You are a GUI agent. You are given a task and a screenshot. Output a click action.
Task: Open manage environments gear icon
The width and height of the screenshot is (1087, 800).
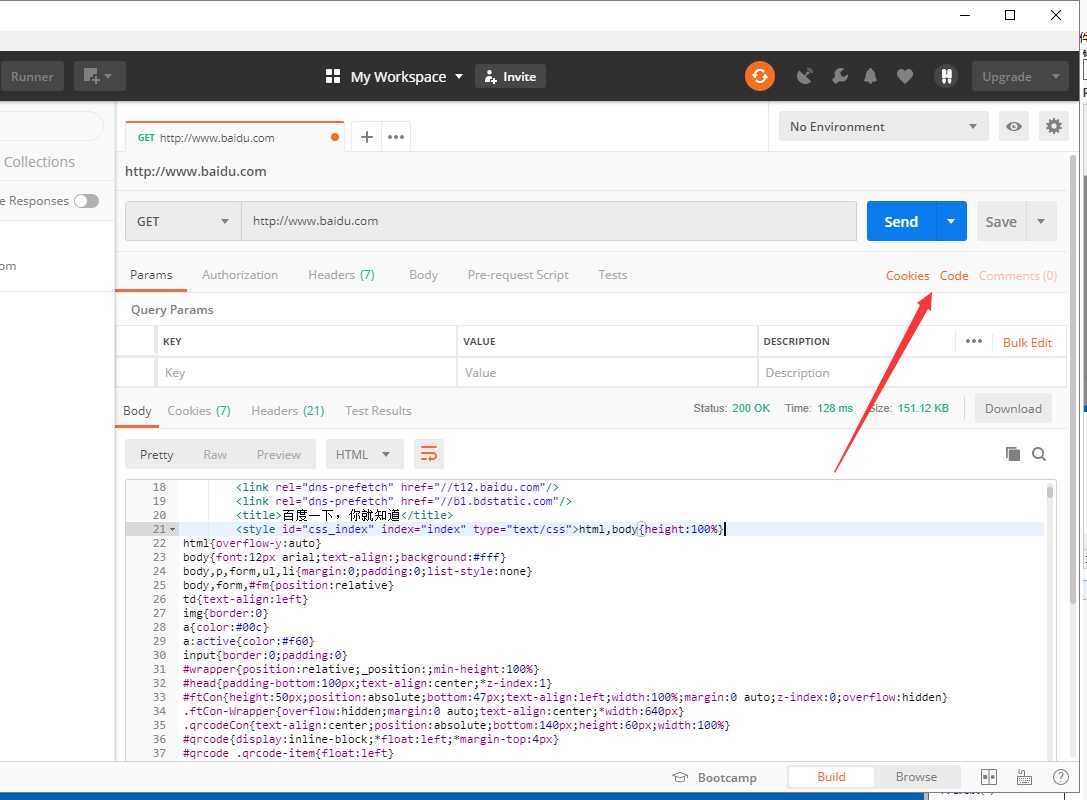pyautogui.click(x=1054, y=126)
